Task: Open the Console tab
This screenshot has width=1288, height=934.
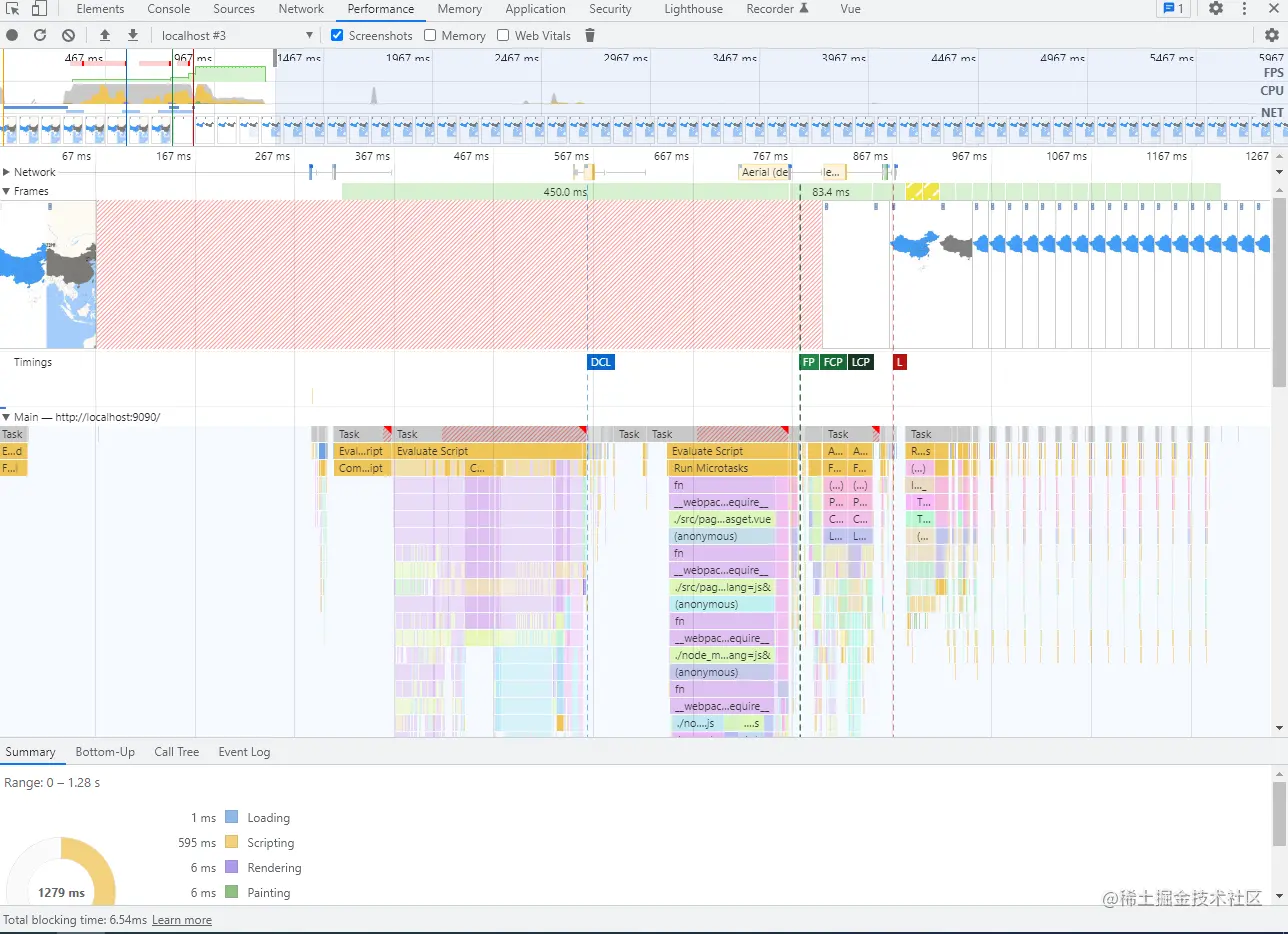Action: (x=169, y=9)
